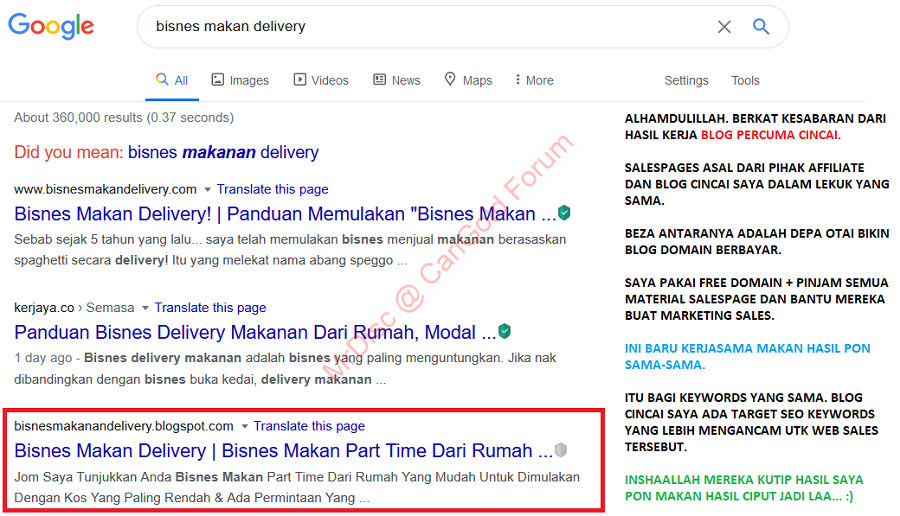Click green shield icon beside kerjaya.co result title

point(505,331)
